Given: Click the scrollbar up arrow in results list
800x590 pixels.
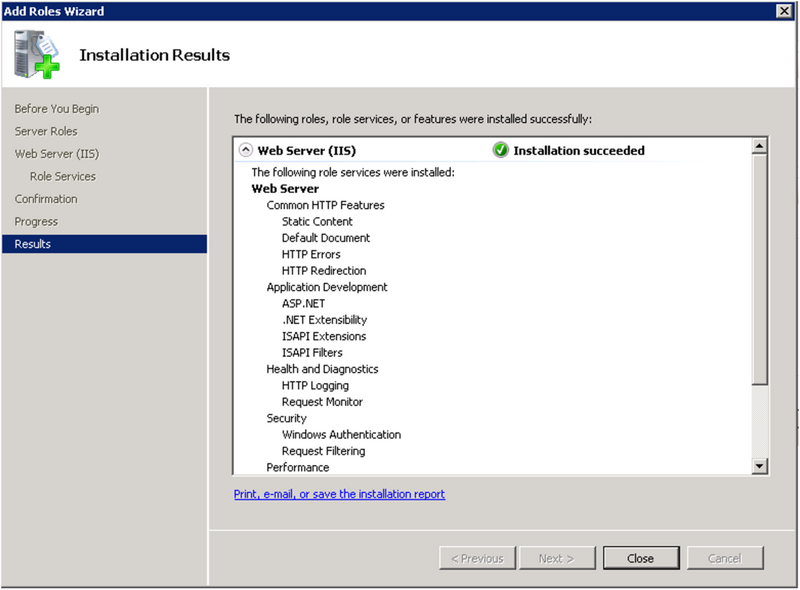Looking at the screenshot, I should [758, 143].
